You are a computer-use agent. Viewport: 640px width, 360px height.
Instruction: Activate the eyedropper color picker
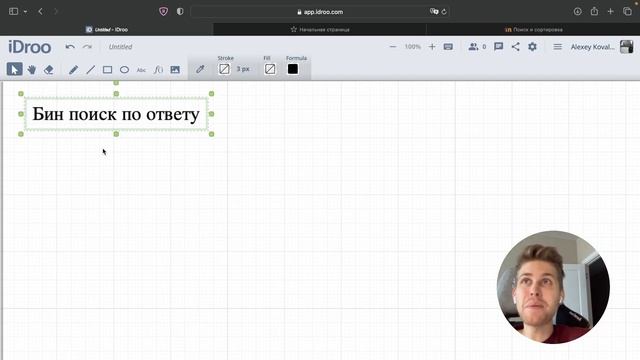[200, 69]
